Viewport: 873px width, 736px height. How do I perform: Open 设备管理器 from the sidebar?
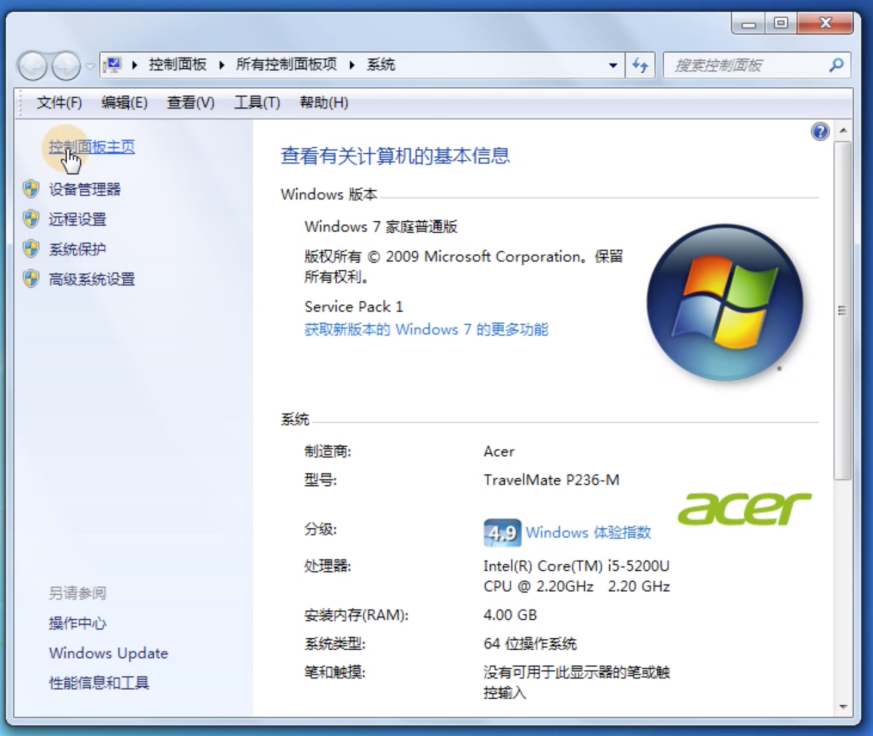(x=85, y=189)
